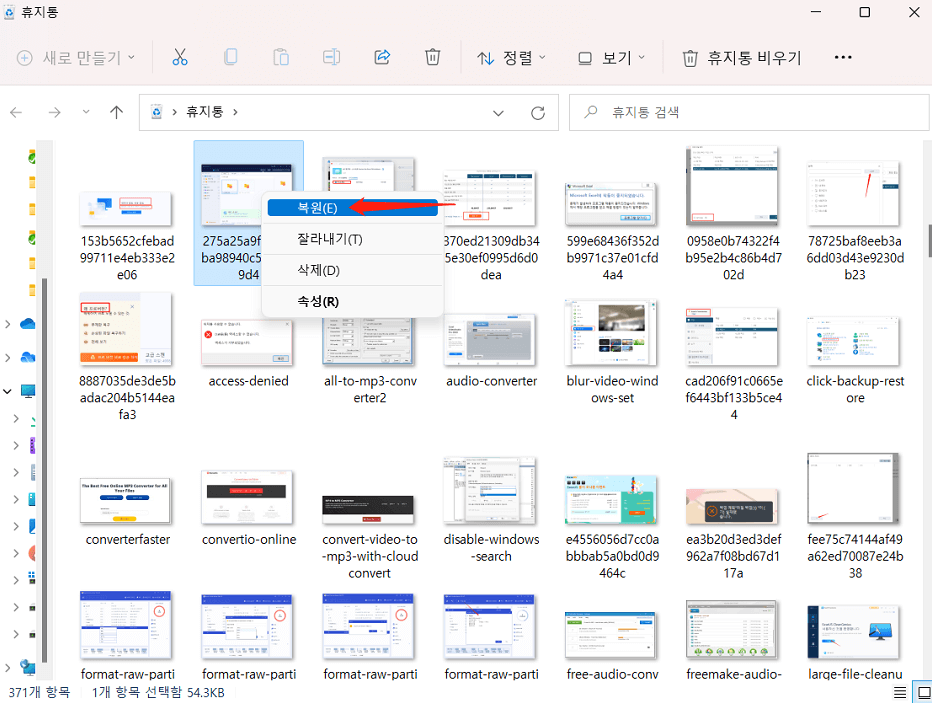The image size is (932, 703).
Task: Click the 371개 항목 status bar text
Action: point(39,692)
